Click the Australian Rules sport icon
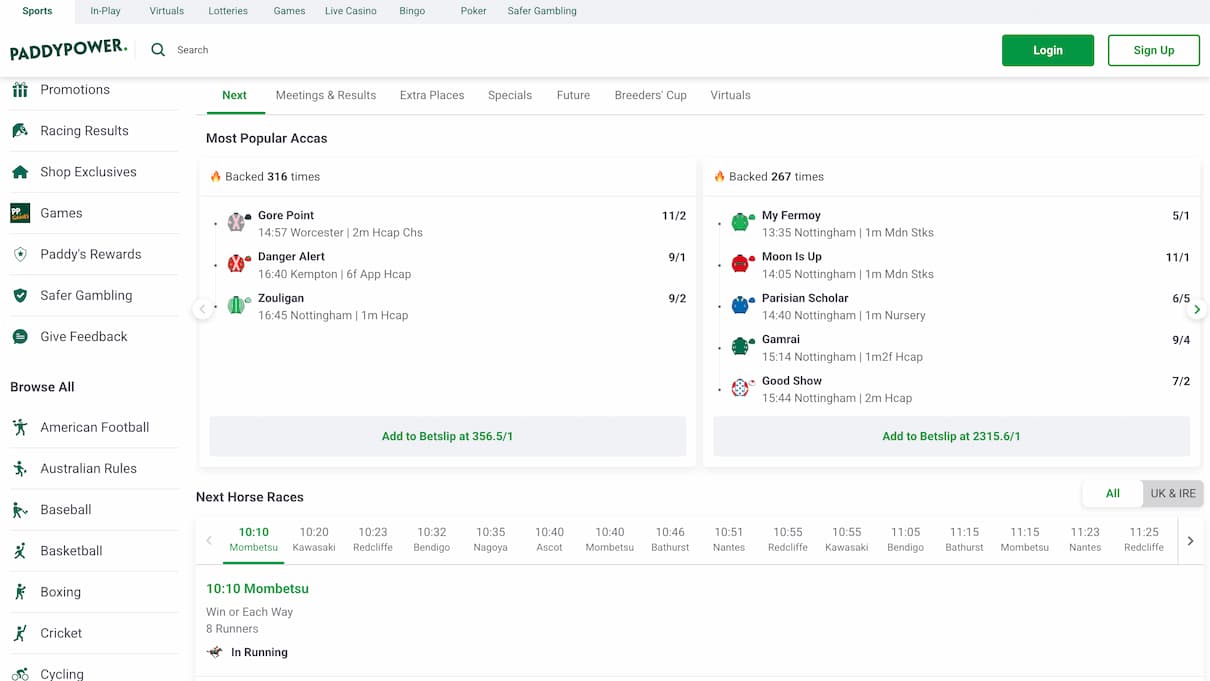 coord(20,468)
